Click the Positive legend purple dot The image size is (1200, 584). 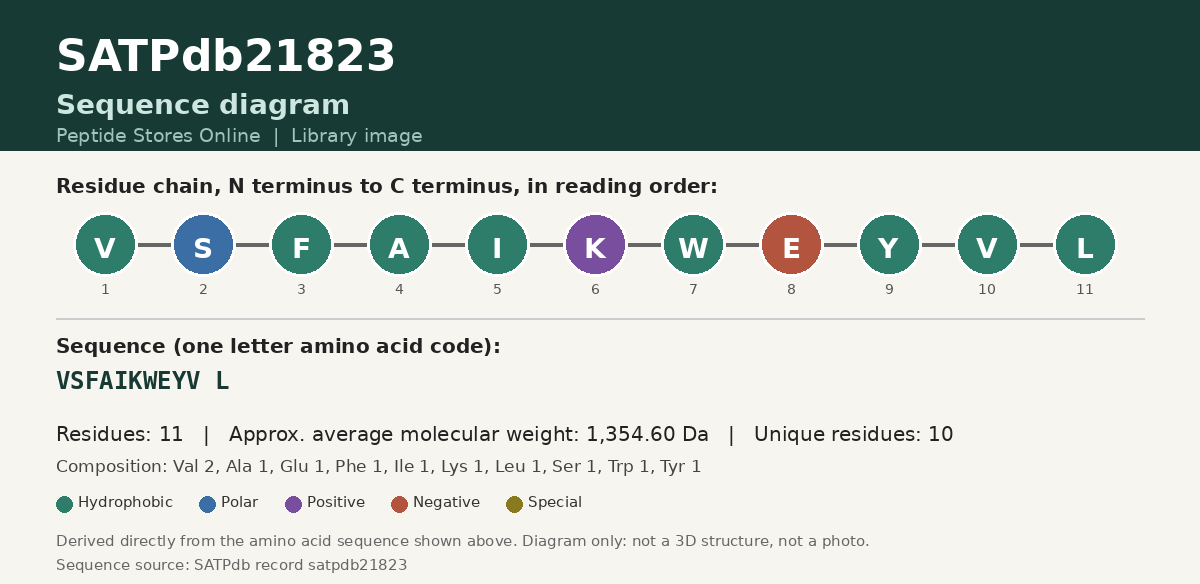(x=293, y=504)
